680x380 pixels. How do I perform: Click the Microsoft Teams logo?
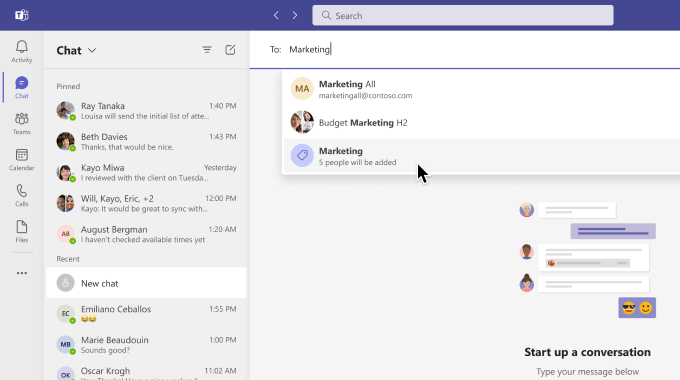click(x=22, y=15)
